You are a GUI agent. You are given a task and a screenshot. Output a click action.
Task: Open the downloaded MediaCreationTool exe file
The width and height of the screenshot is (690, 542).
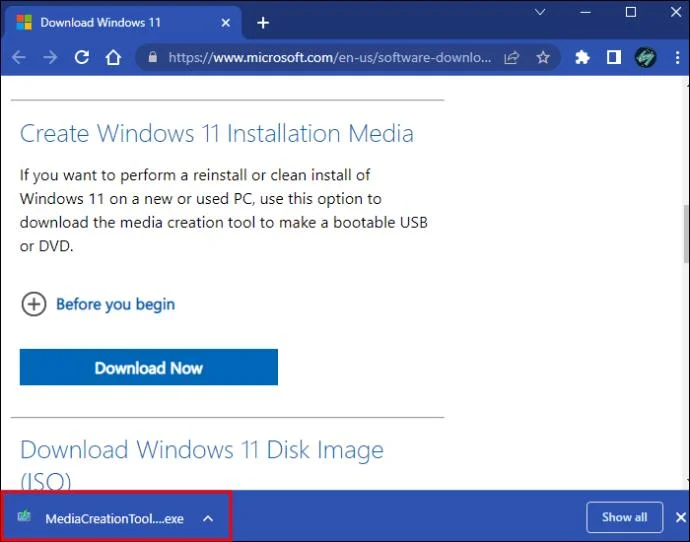click(x=114, y=518)
